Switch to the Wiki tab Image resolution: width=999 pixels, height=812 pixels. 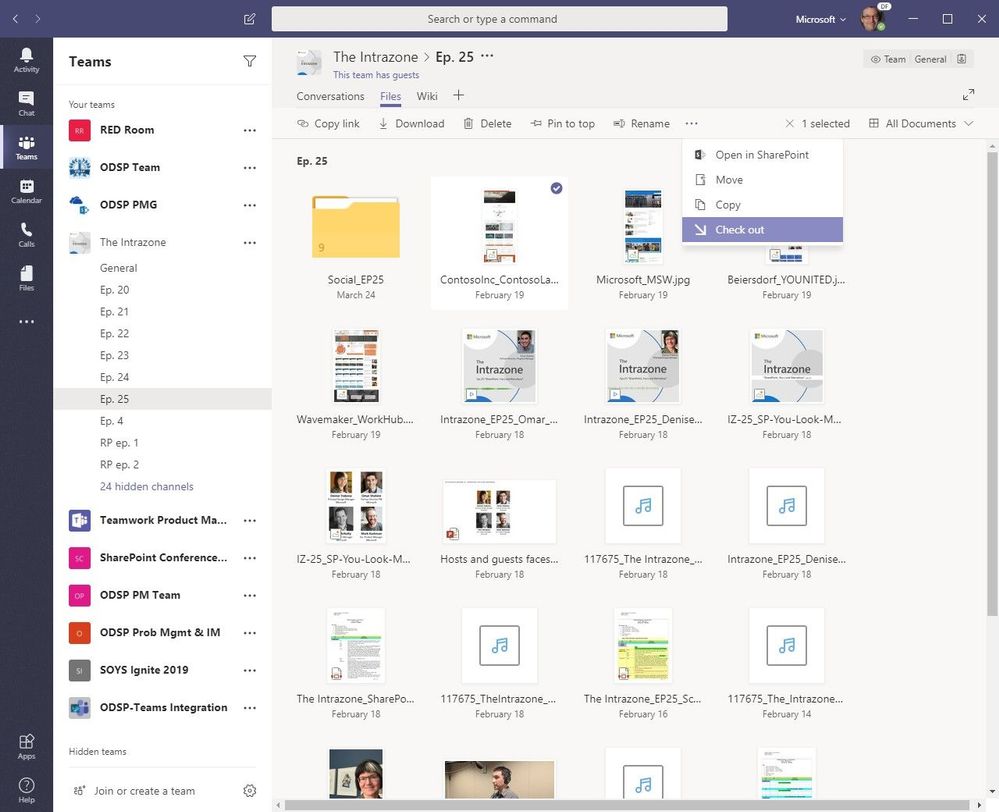[426, 96]
